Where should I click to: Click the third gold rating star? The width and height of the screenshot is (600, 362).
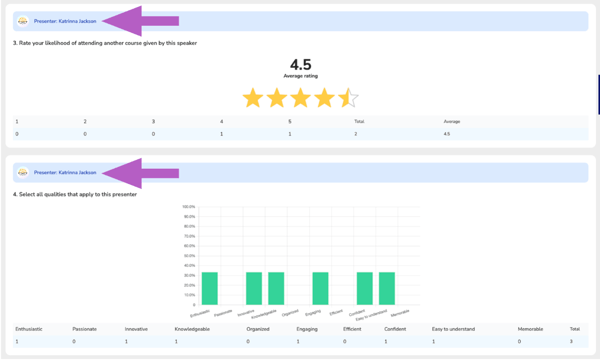(300, 98)
